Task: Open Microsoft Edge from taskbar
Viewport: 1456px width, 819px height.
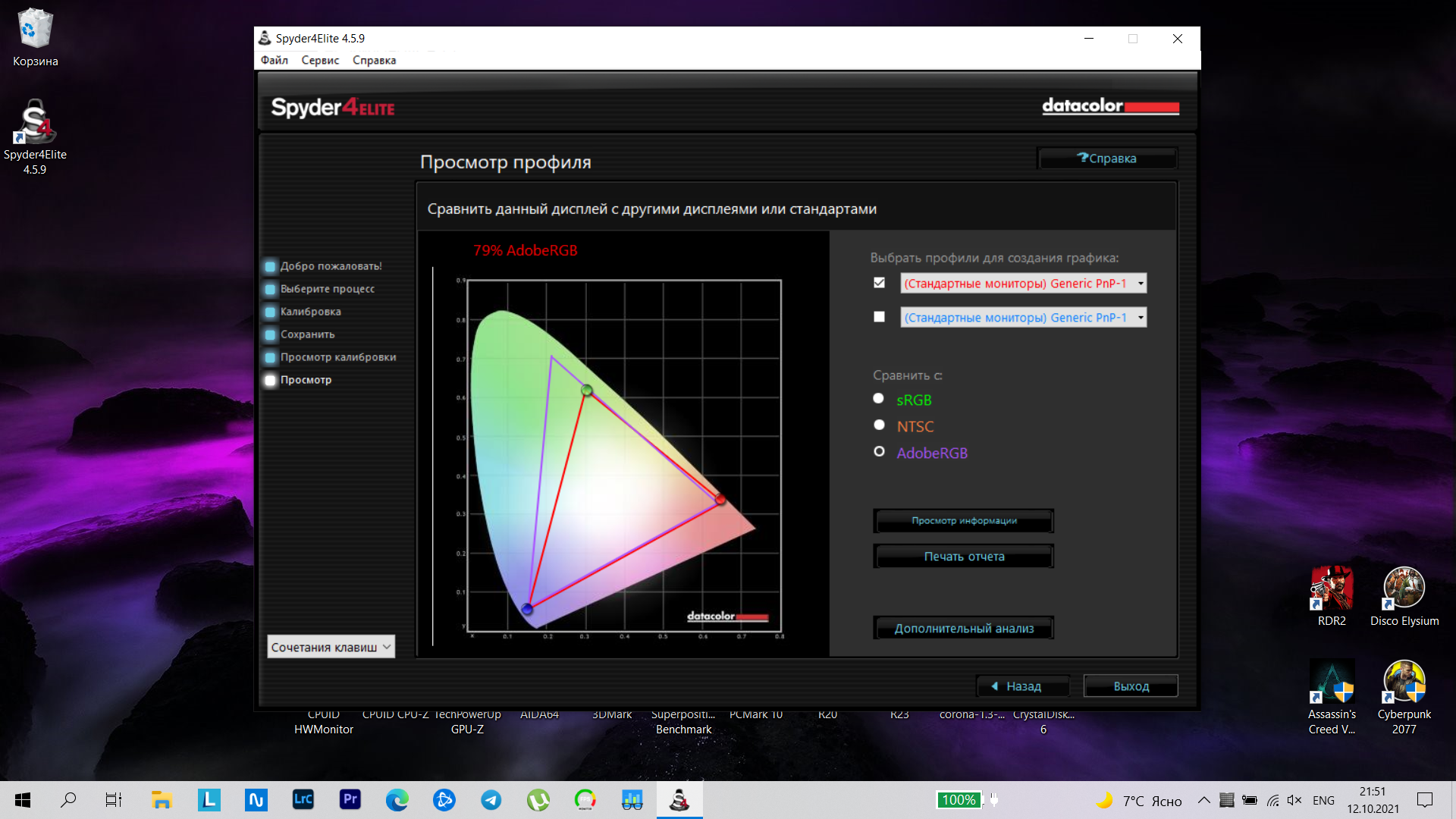Action: 397,799
